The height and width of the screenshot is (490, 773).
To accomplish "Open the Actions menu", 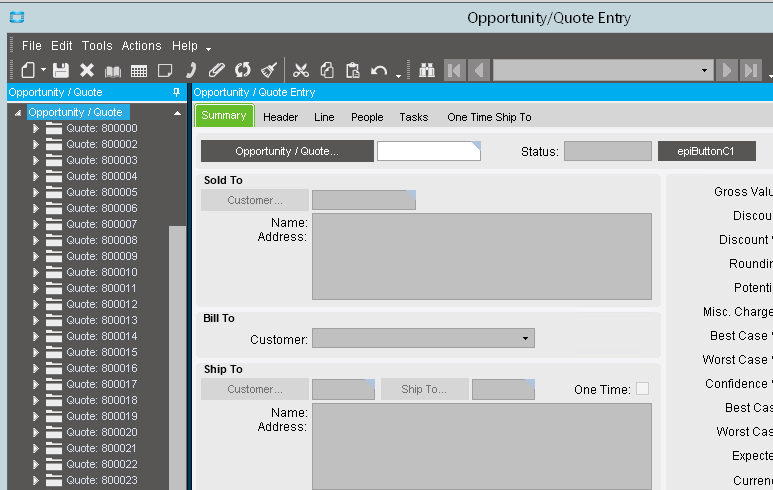I will pos(141,46).
